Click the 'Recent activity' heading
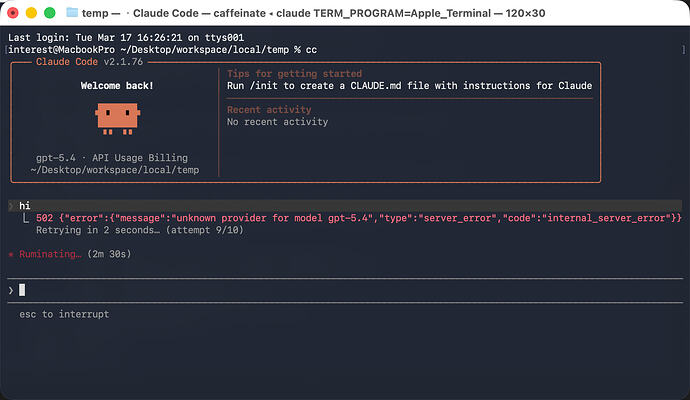The image size is (690, 400). [x=269, y=110]
